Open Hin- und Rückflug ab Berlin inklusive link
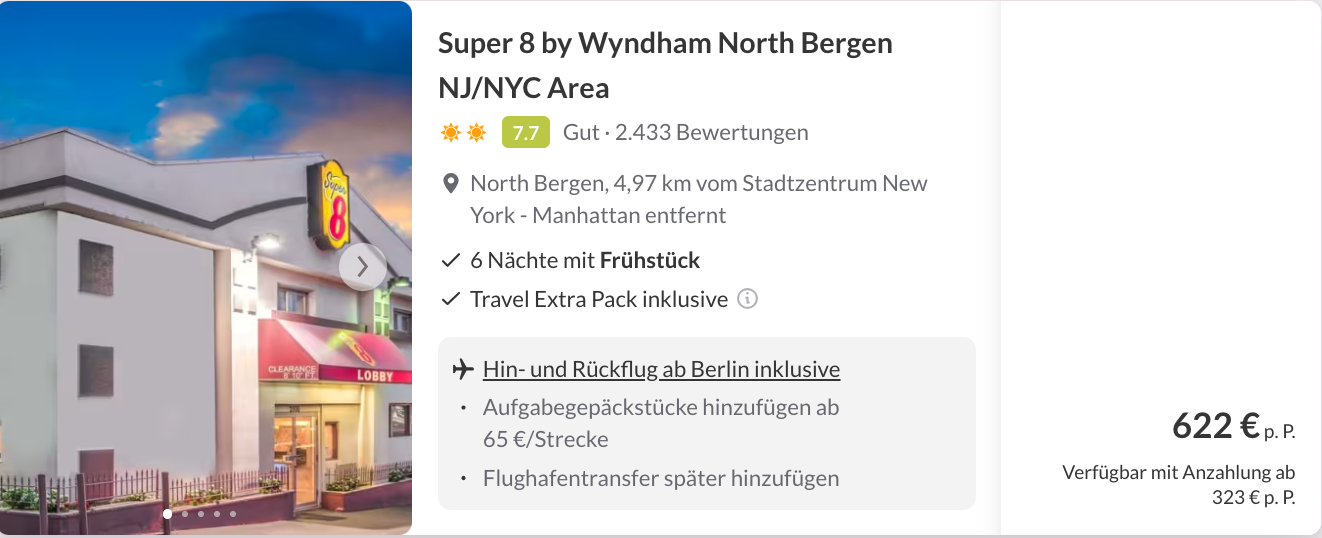 (661, 370)
